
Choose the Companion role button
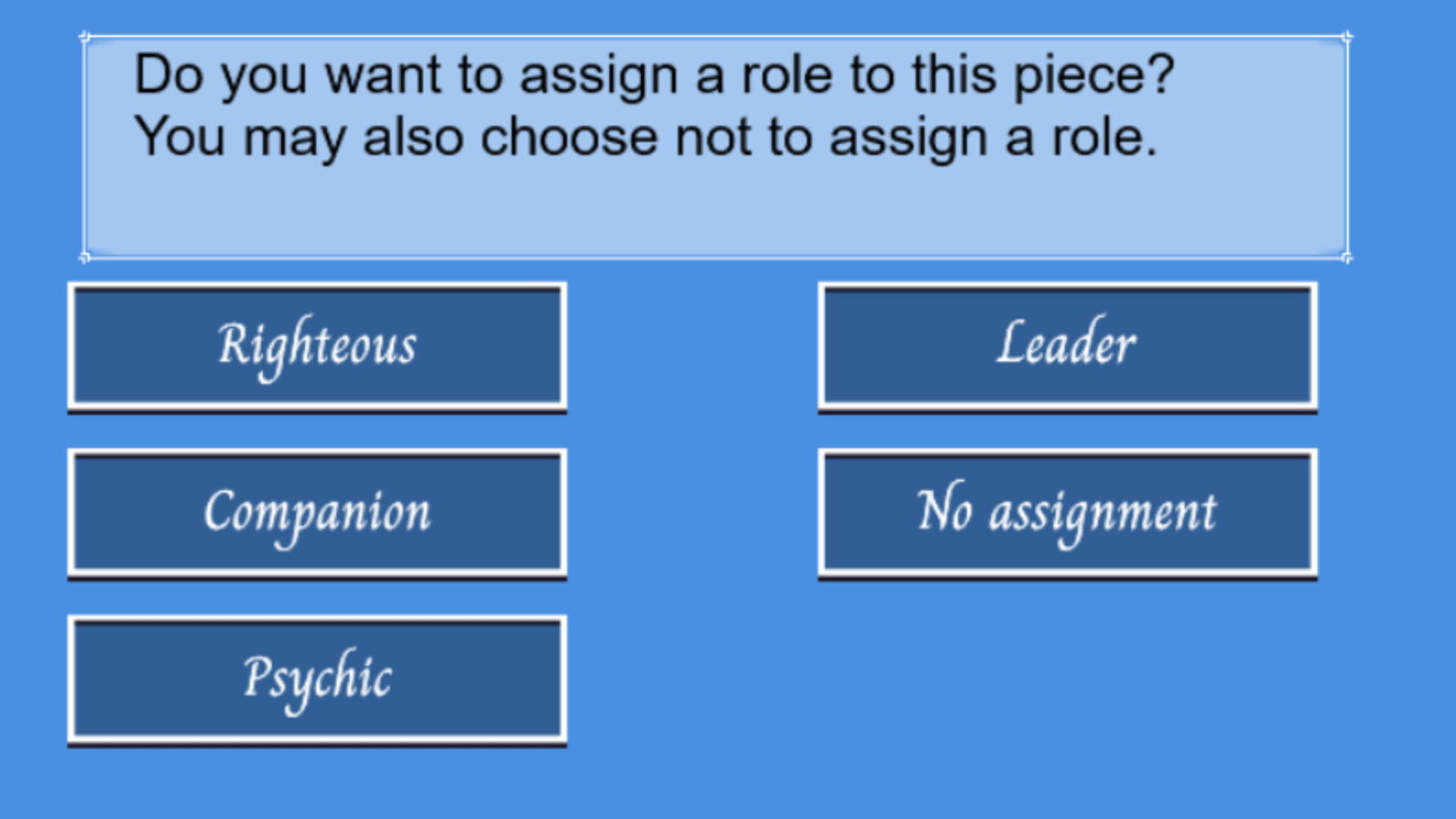[x=317, y=513]
